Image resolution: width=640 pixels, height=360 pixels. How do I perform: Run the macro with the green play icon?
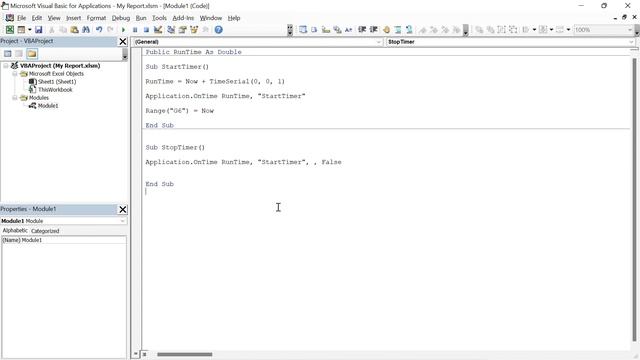(x=123, y=30)
